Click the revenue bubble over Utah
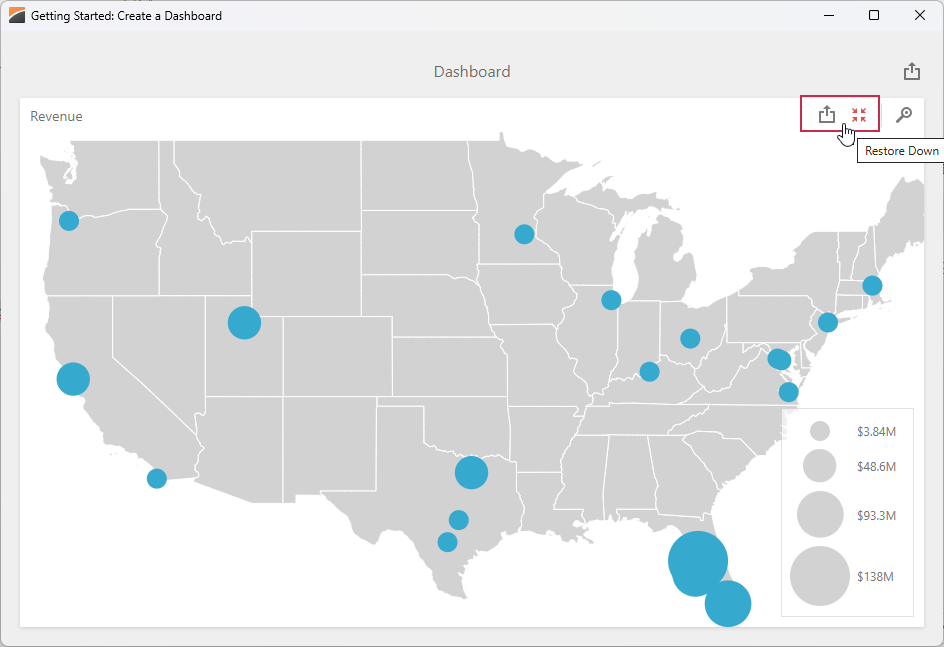Screen dimensions: 944x647 coord(243,322)
